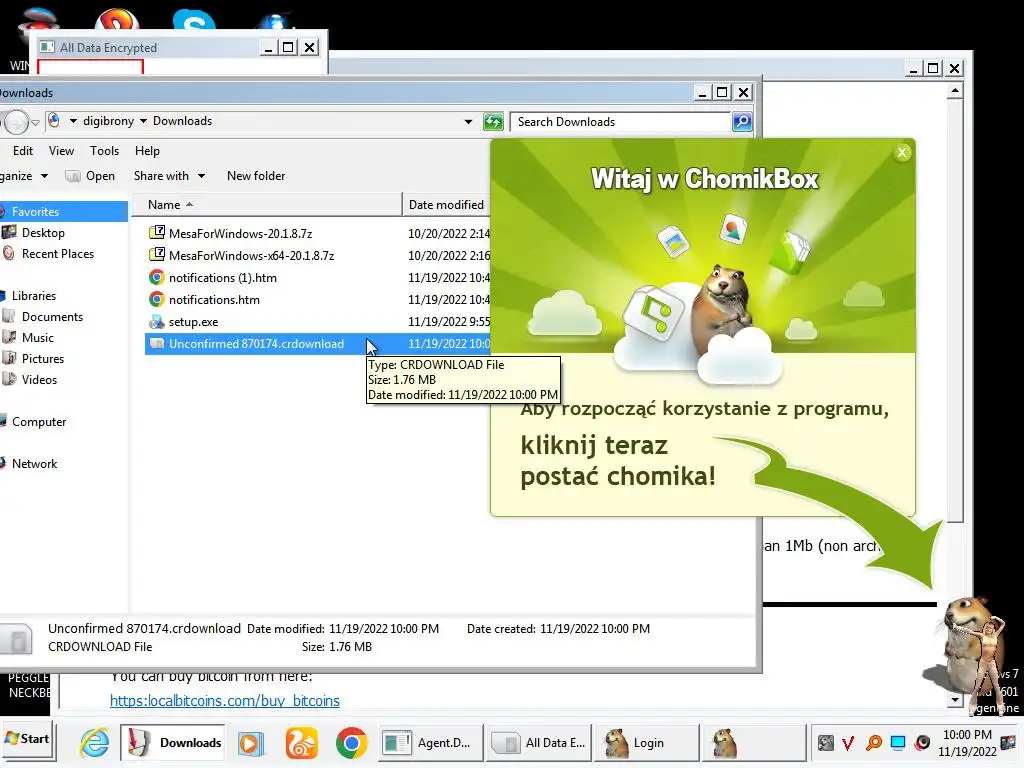The height and width of the screenshot is (768, 1024).
Task: Open the Help menu
Action: [147, 151]
